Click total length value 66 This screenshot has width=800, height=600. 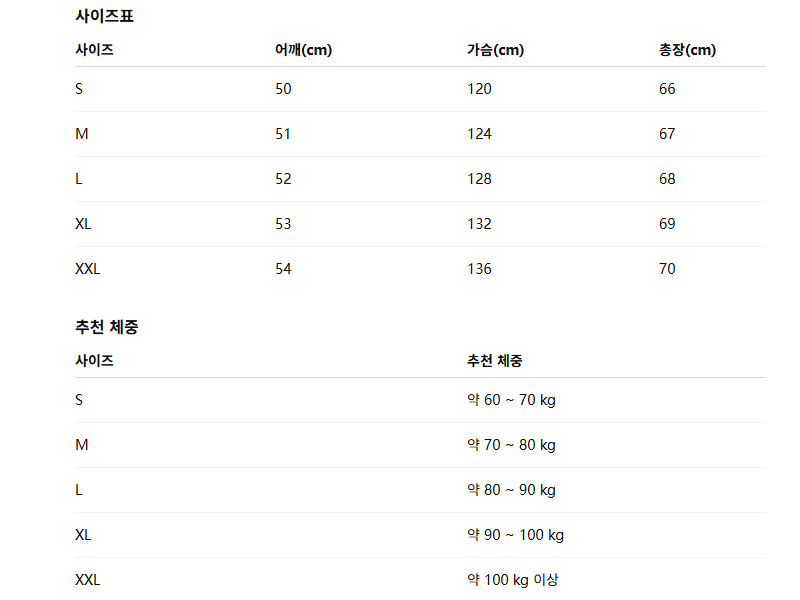click(667, 89)
